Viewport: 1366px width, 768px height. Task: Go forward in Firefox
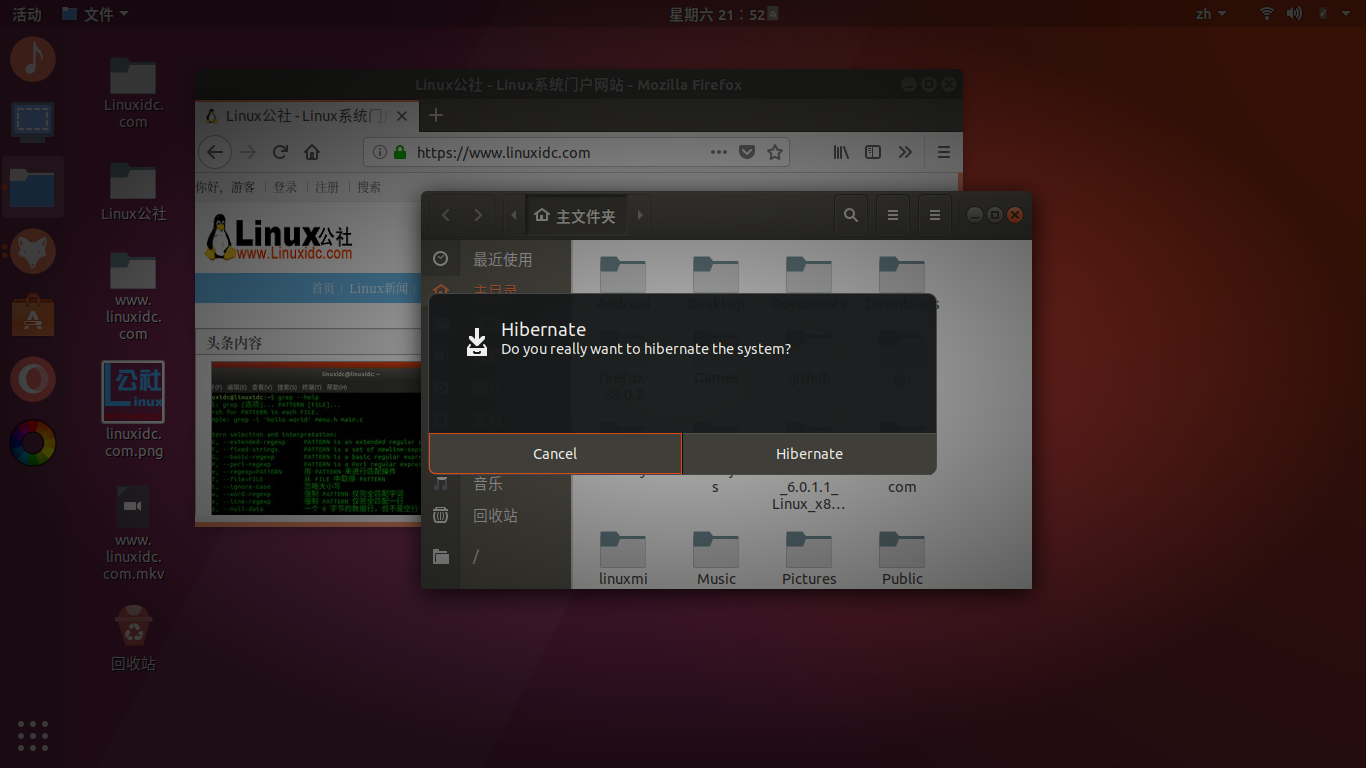(249, 153)
